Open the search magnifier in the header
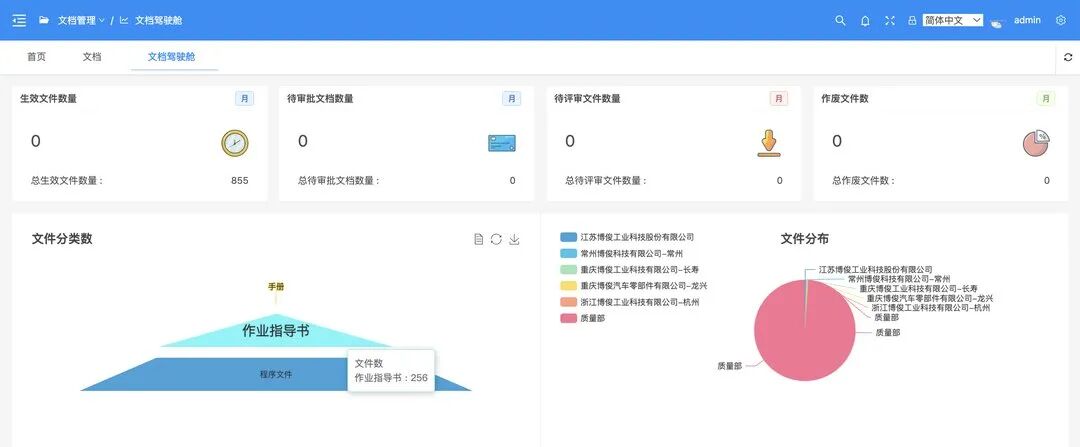This screenshot has width=1080, height=447. [x=840, y=20]
